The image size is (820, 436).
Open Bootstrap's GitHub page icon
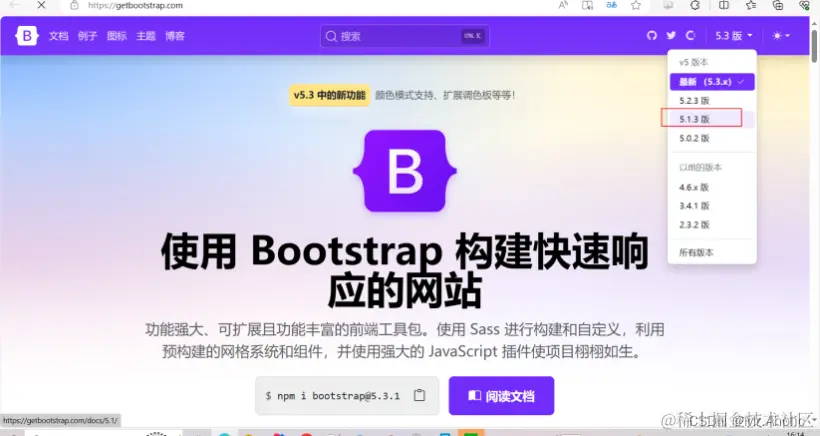click(x=652, y=36)
